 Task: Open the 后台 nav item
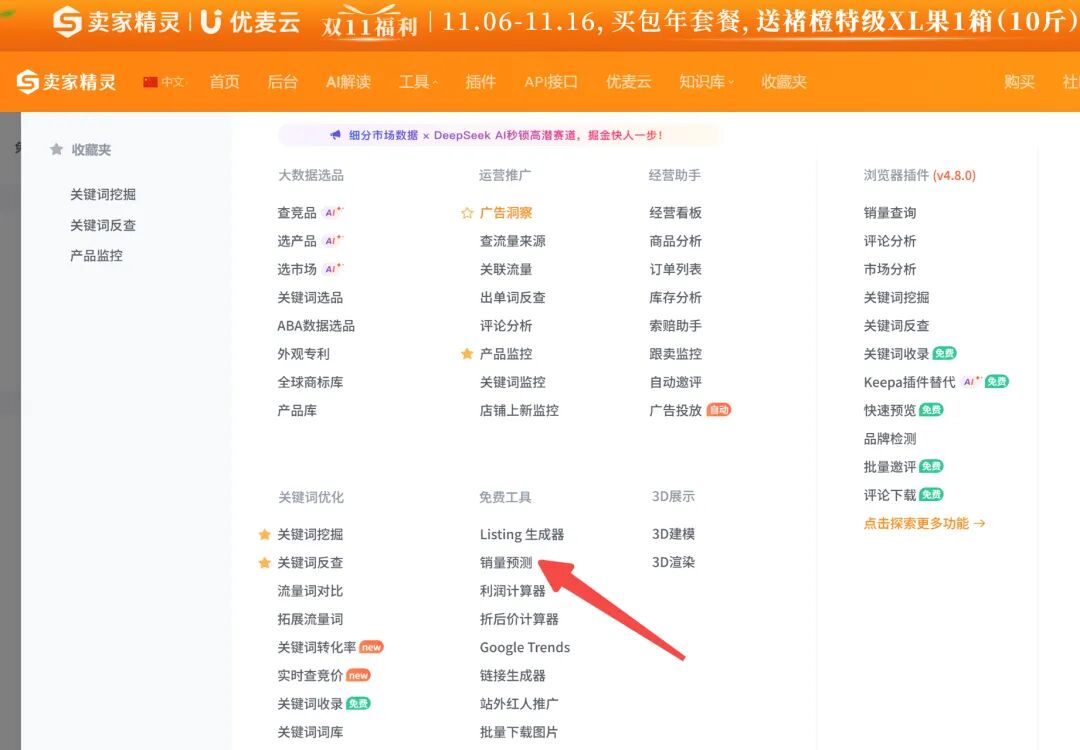[282, 82]
